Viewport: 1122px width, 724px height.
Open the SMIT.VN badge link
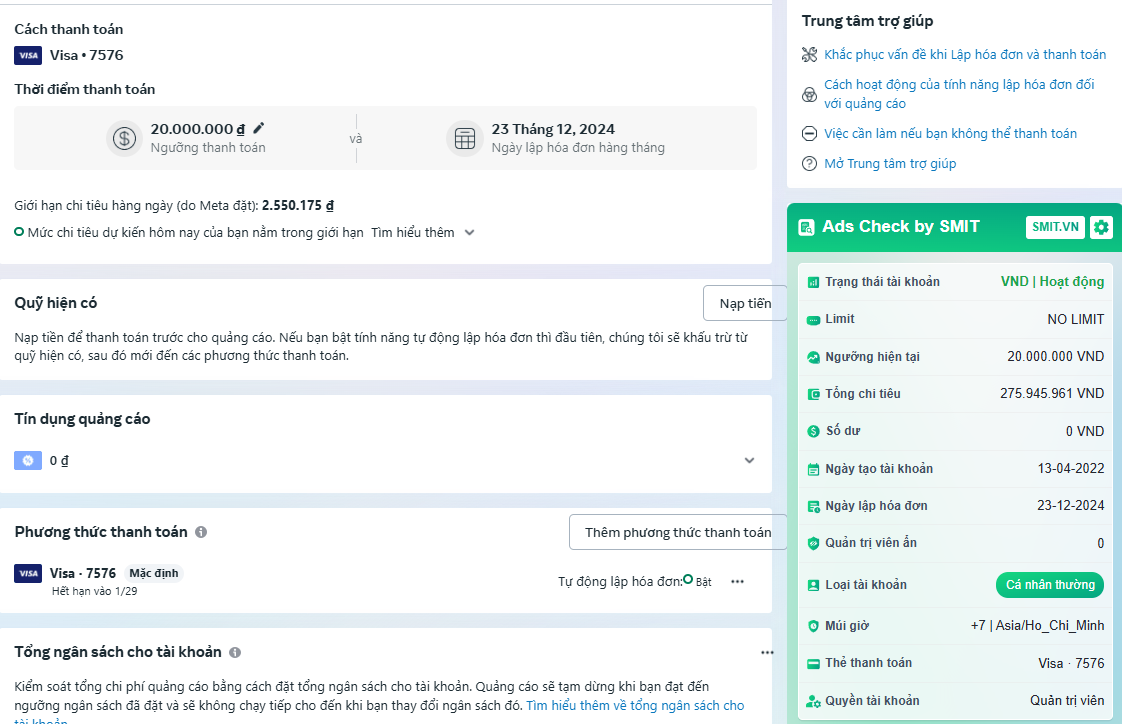pos(1055,227)
